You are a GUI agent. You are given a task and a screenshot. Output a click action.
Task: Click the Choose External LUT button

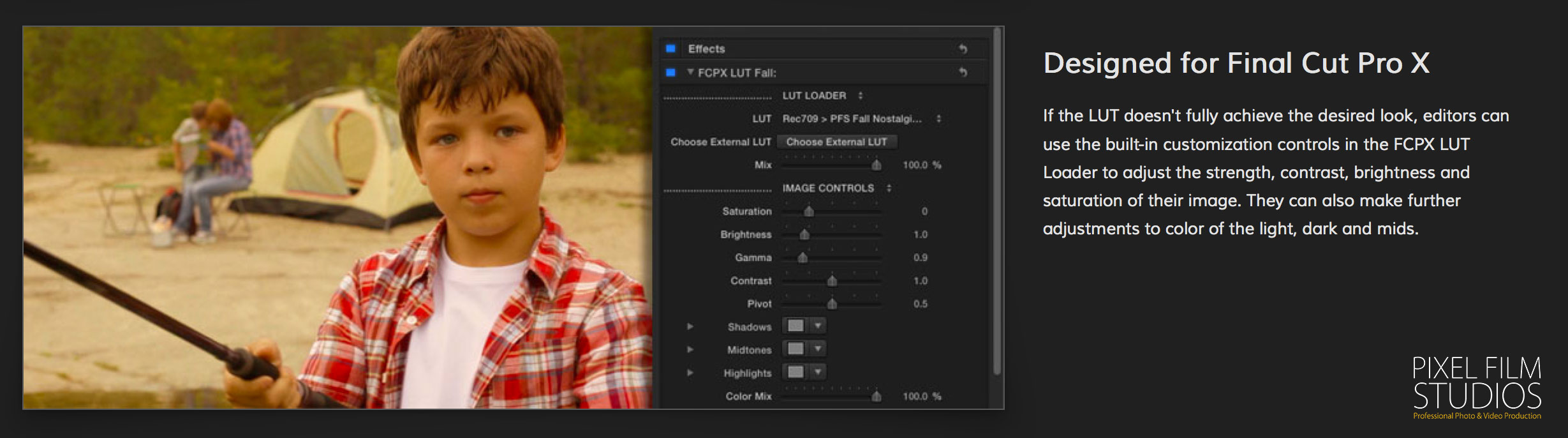coord(836,142)
